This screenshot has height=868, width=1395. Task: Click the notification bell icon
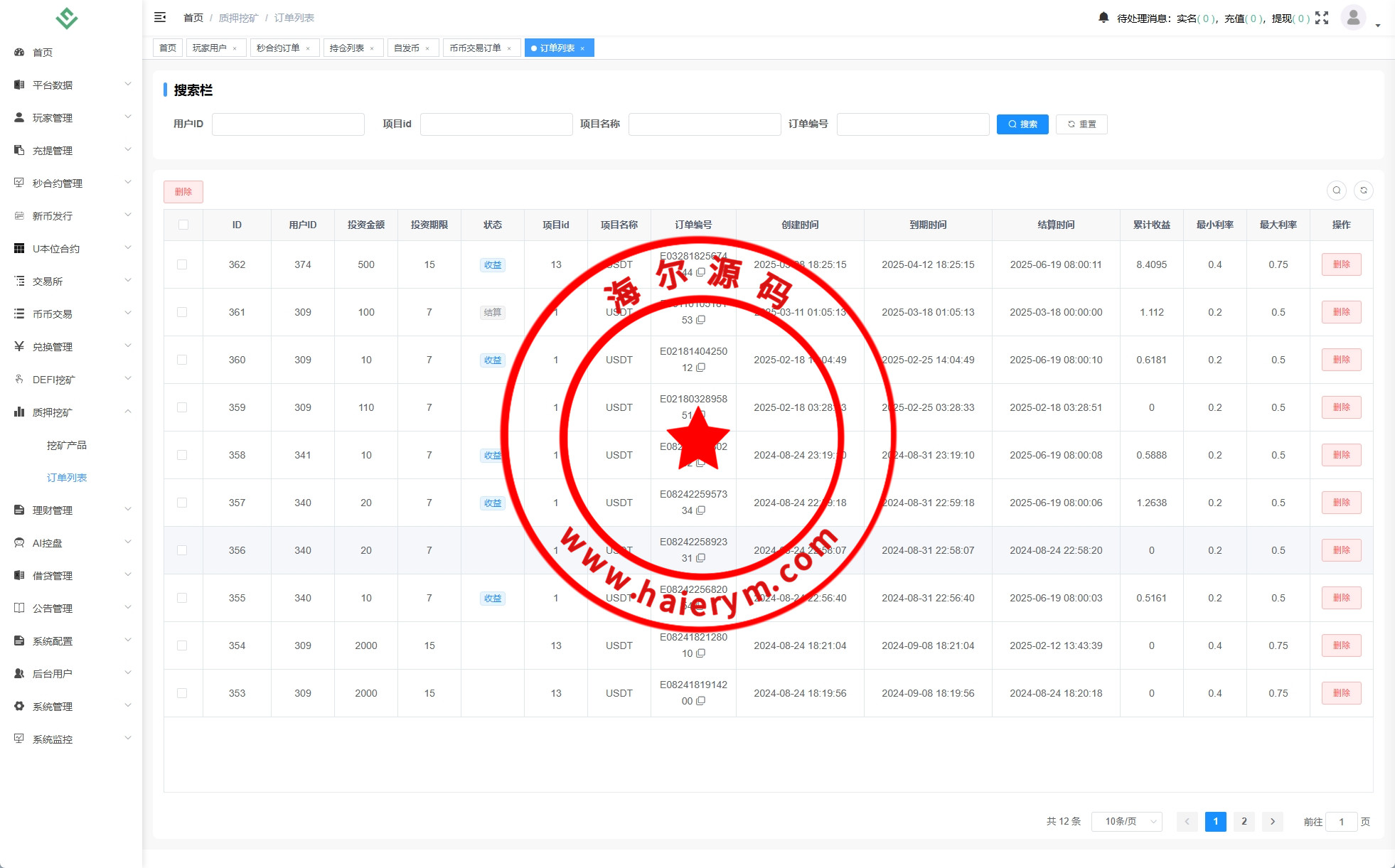pyautogui.click(x=1103, y=18)
